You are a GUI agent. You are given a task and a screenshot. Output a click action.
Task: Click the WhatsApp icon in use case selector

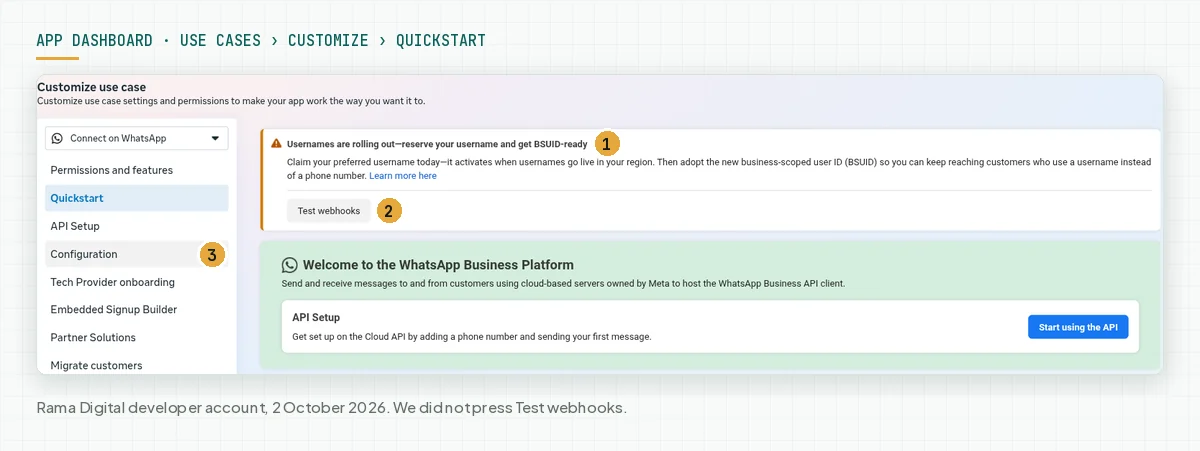click(58, 138)
